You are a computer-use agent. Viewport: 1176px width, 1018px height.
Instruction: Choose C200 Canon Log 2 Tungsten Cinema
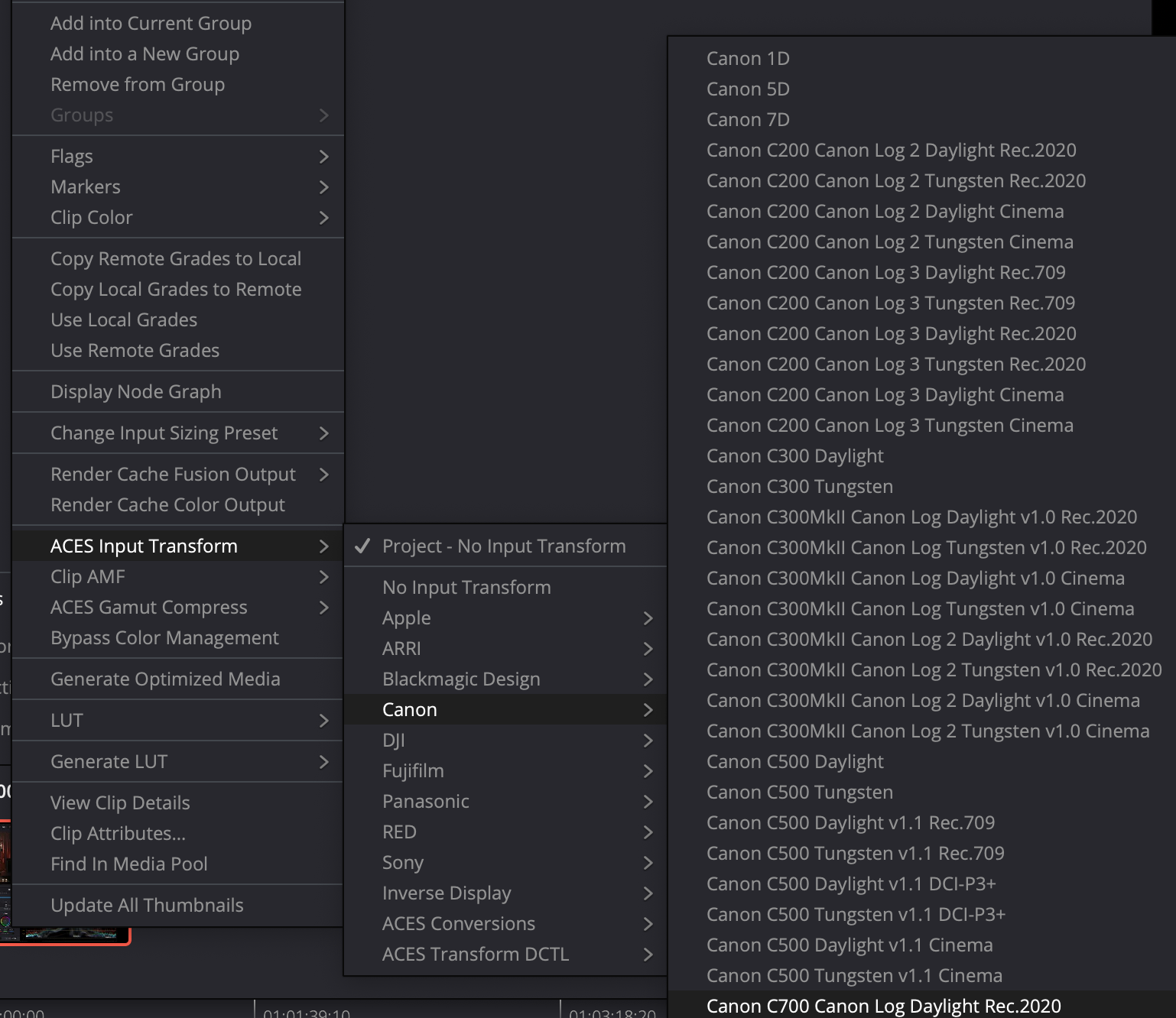(x=921, y=242)
